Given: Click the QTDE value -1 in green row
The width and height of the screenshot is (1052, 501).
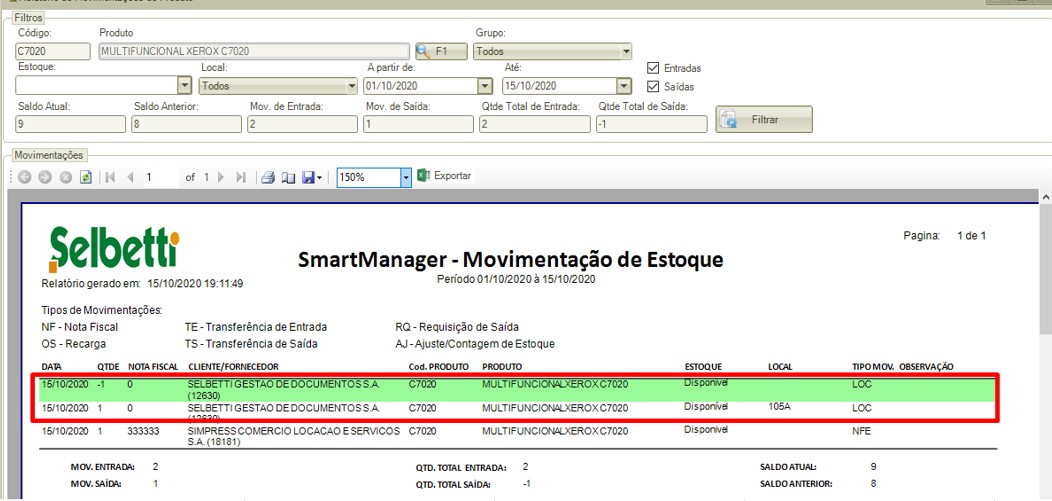Looking at the screenshot, I should point(101,384).
